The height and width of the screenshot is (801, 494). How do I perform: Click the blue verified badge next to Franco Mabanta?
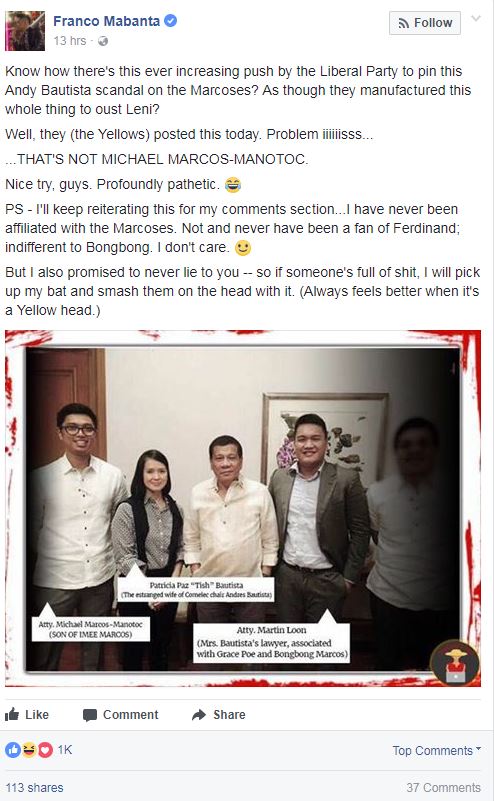(171, 21)
